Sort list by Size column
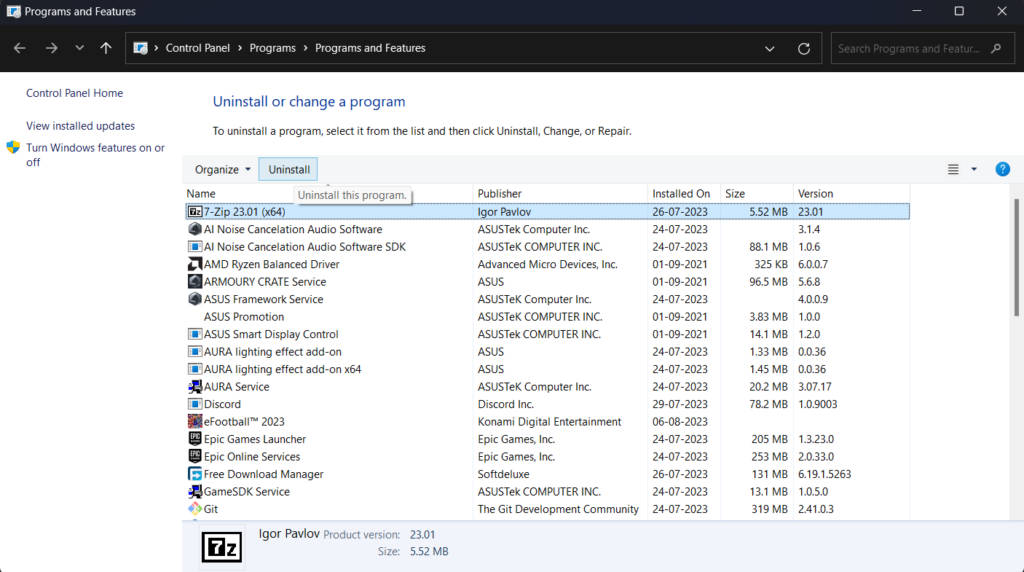The height and width of the screenshot is (572, 1024). tap(735, 194)
